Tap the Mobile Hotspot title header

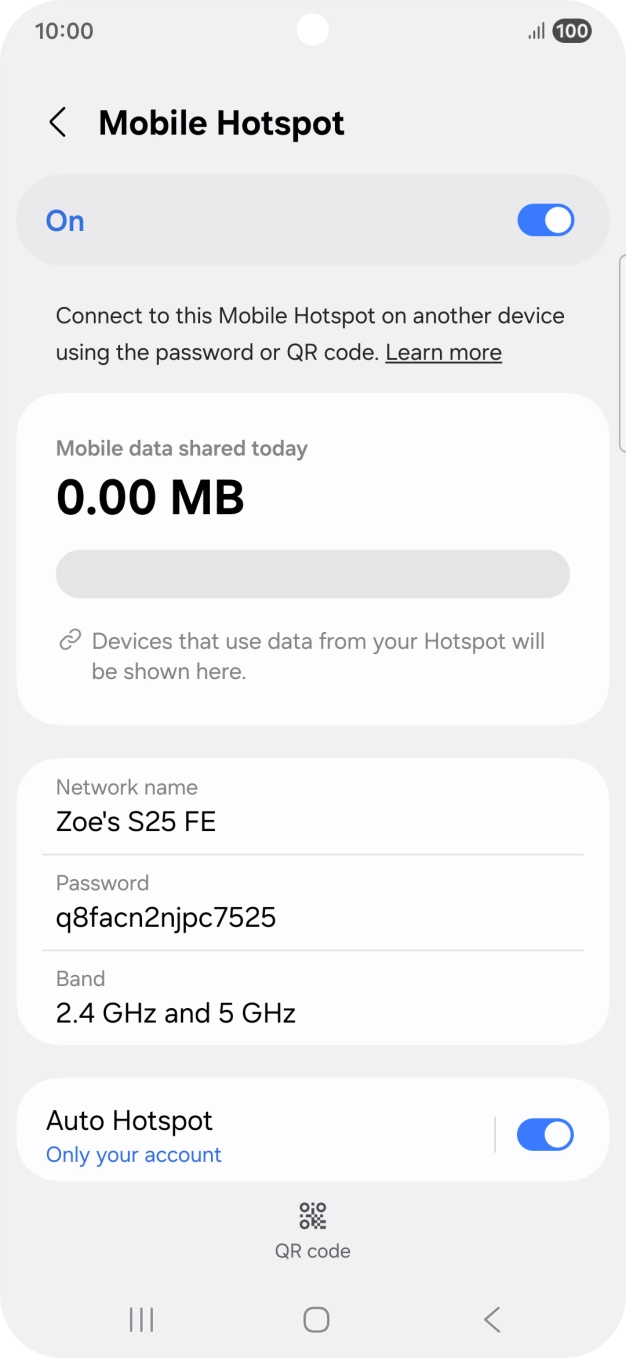(x=221, y=122)
